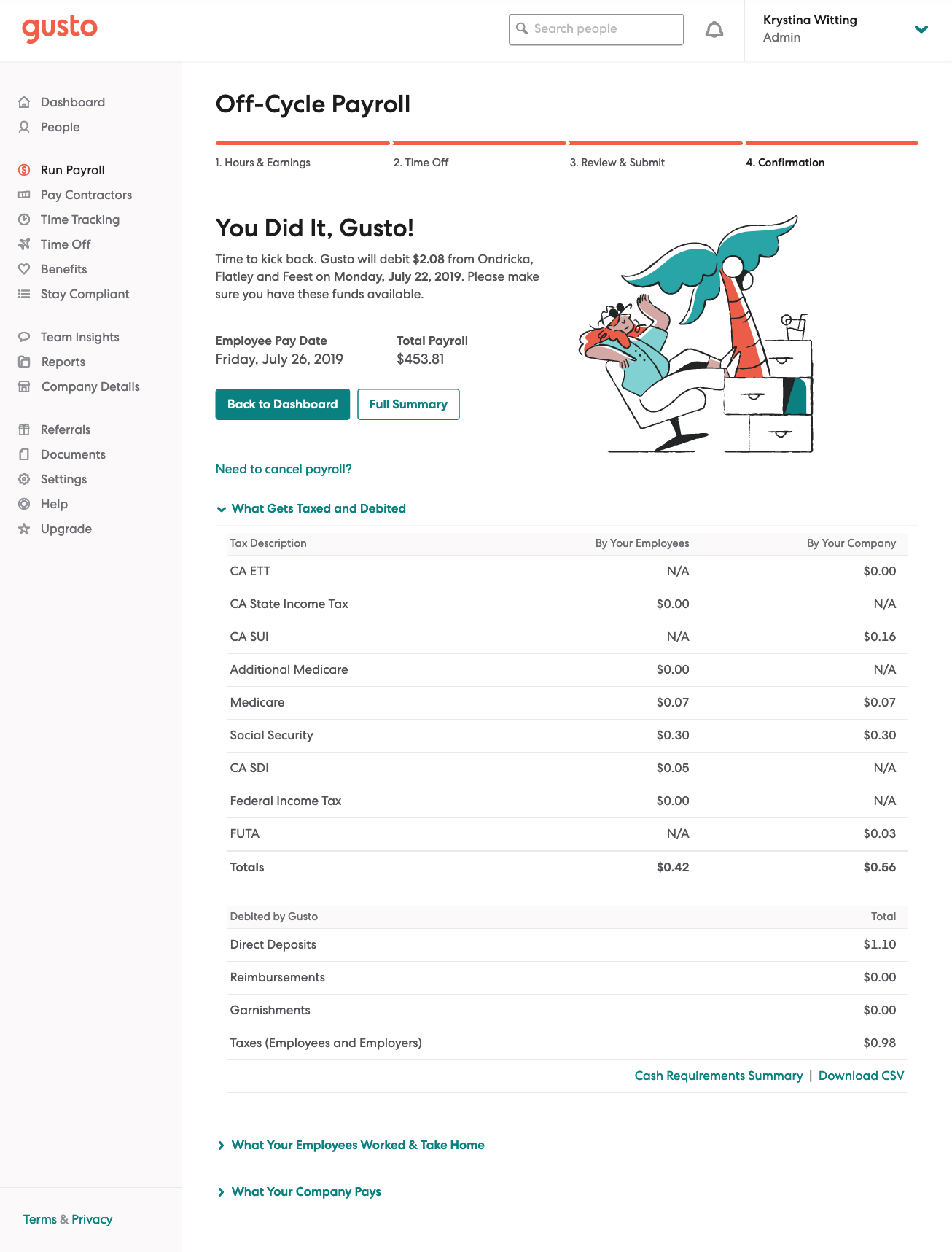Screen dimensions: 952x1252
Task: Click the Benefits heart icon
Action: pyautogui.click(x=24, y=269)
